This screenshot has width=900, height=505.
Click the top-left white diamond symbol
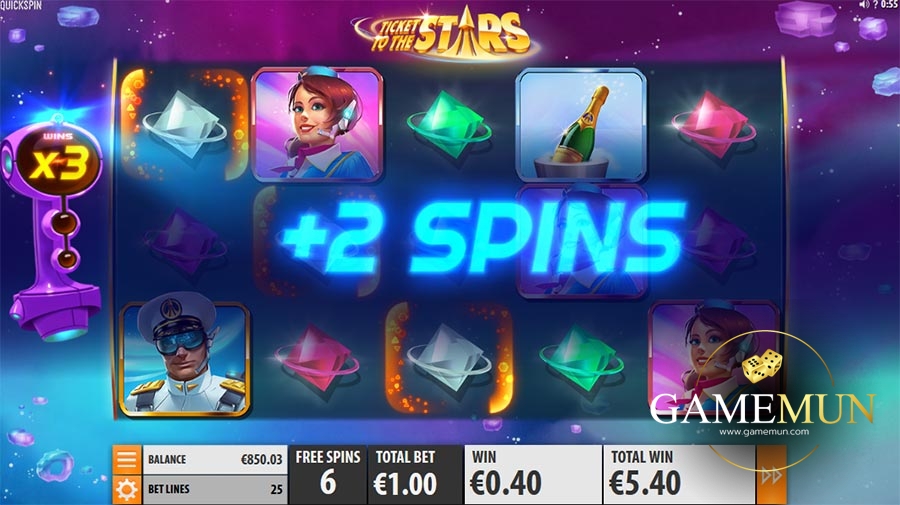[184, 125]
